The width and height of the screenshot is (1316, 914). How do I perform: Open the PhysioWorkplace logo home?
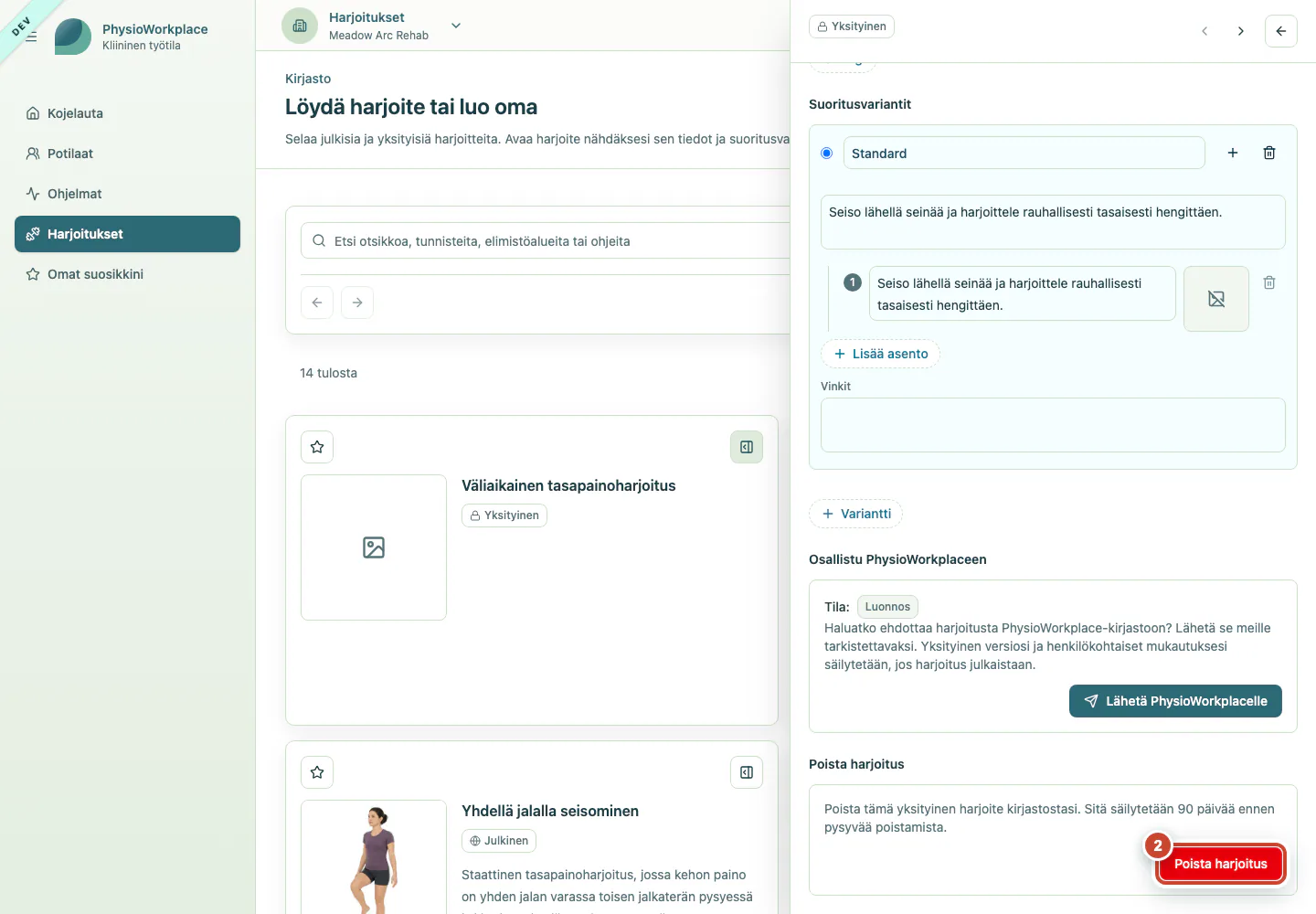[73, 37]
